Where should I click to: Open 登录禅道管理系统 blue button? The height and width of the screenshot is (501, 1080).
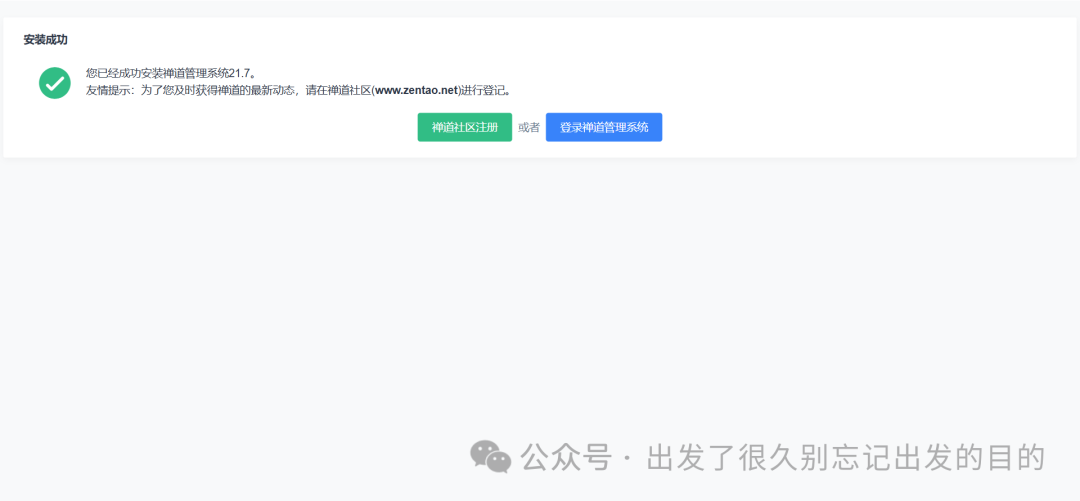[x=604, y=127]
